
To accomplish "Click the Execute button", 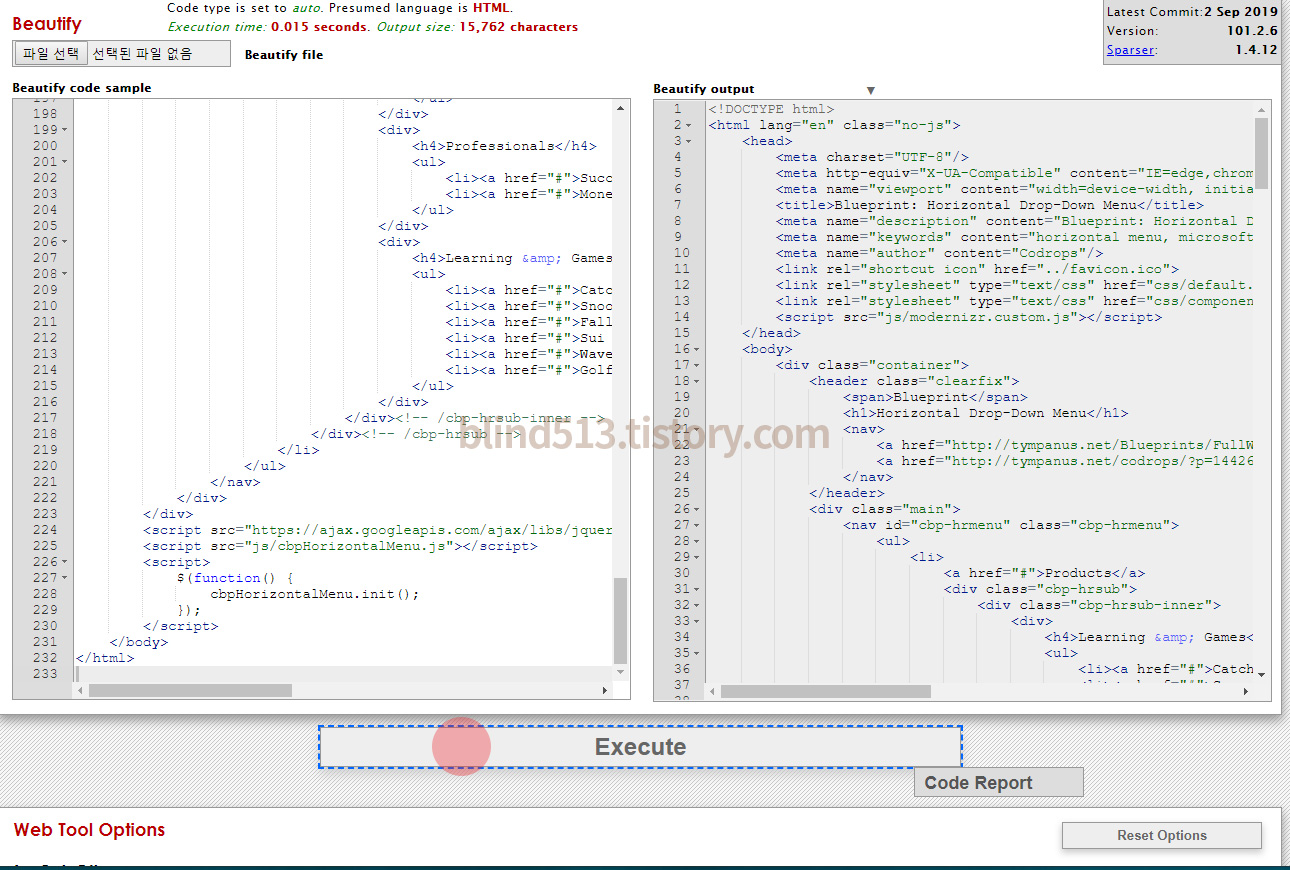I will coord(640,747).
